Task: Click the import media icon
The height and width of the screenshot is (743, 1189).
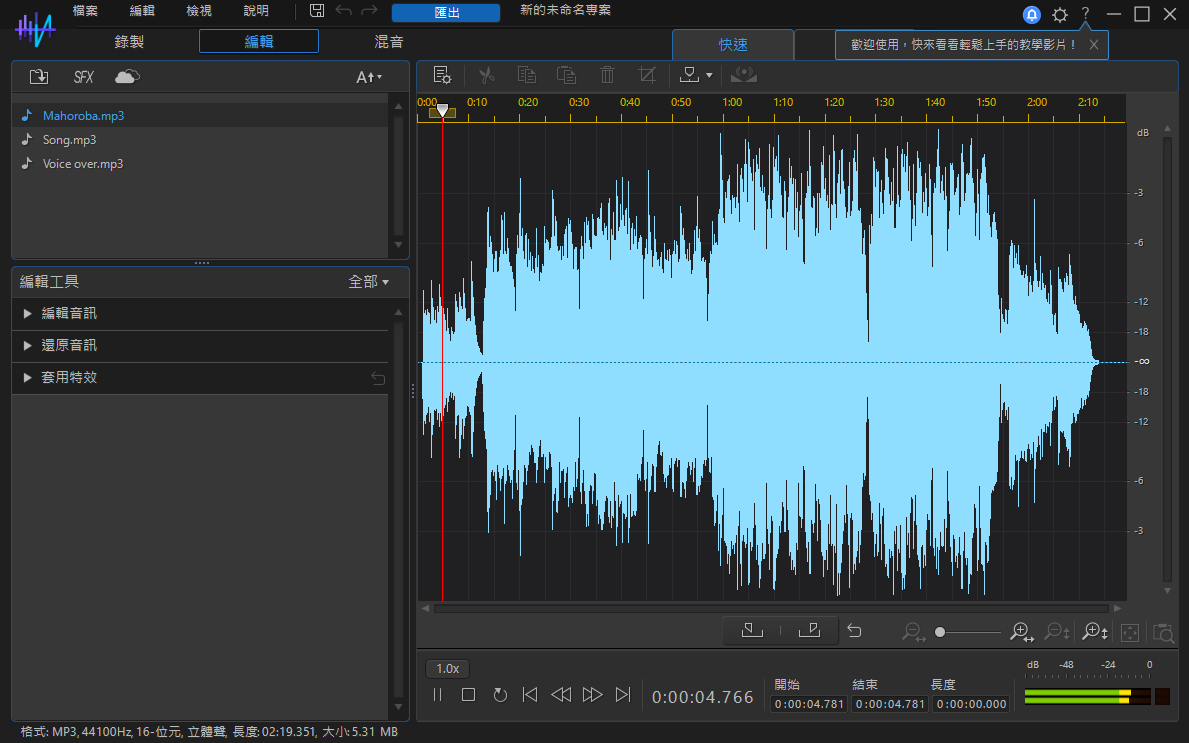Action: coord(39,77)
